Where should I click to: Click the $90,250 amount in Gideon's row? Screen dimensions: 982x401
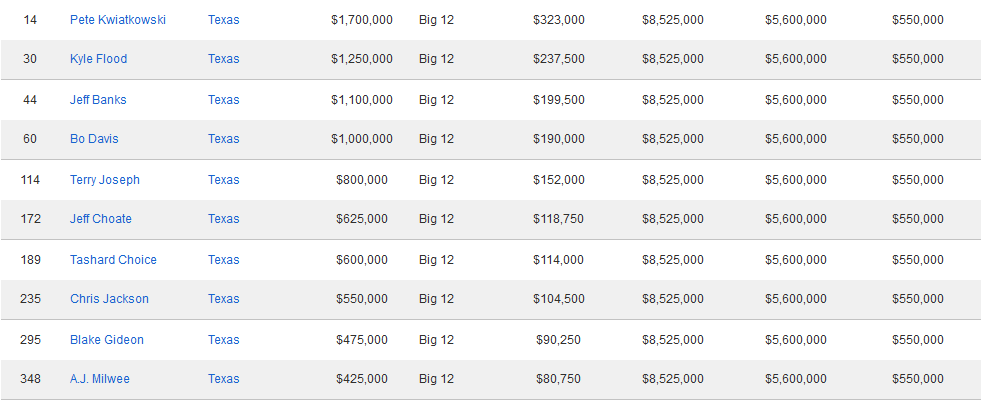point(558,340)
